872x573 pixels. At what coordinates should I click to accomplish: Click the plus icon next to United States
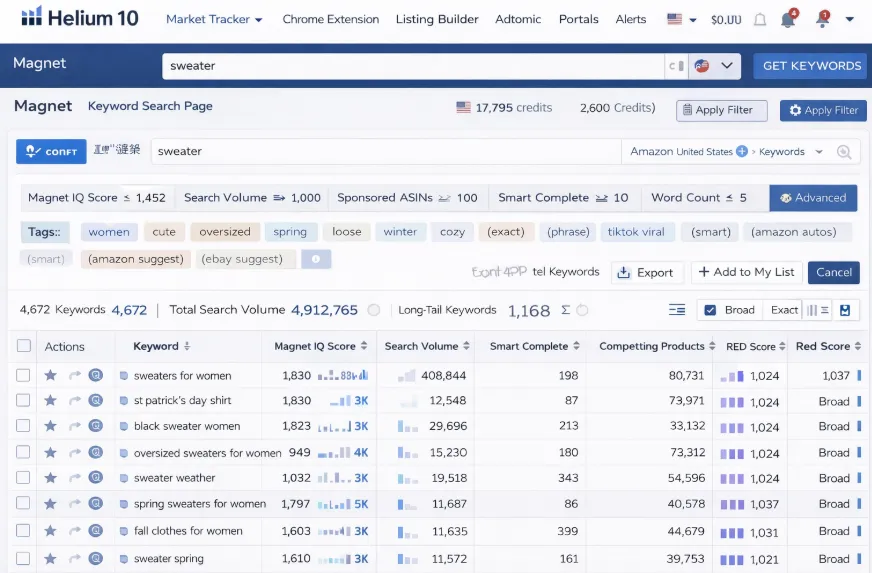click(x=742, y=151)
